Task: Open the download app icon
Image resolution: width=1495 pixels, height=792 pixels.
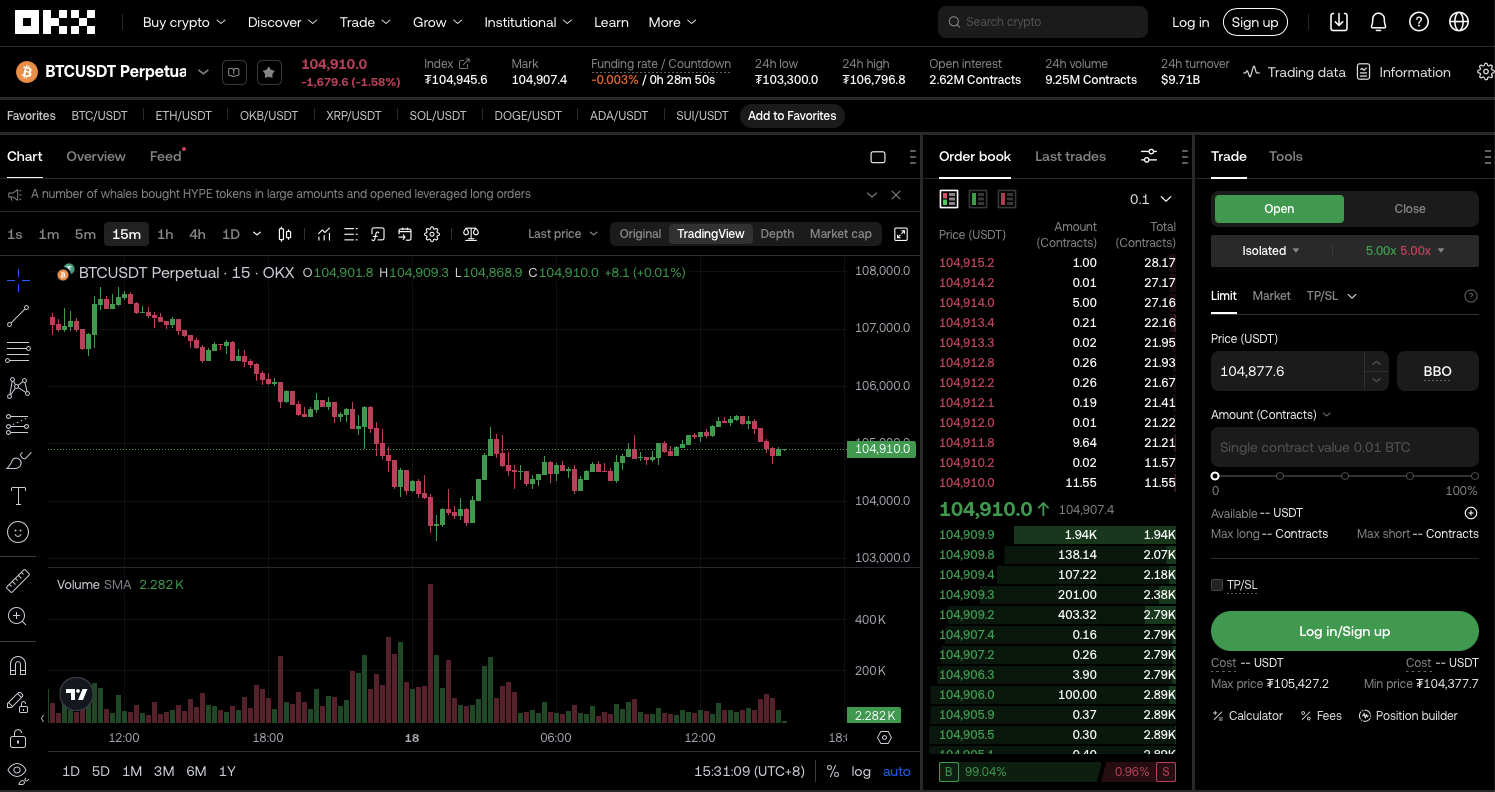Action: 1339,22
